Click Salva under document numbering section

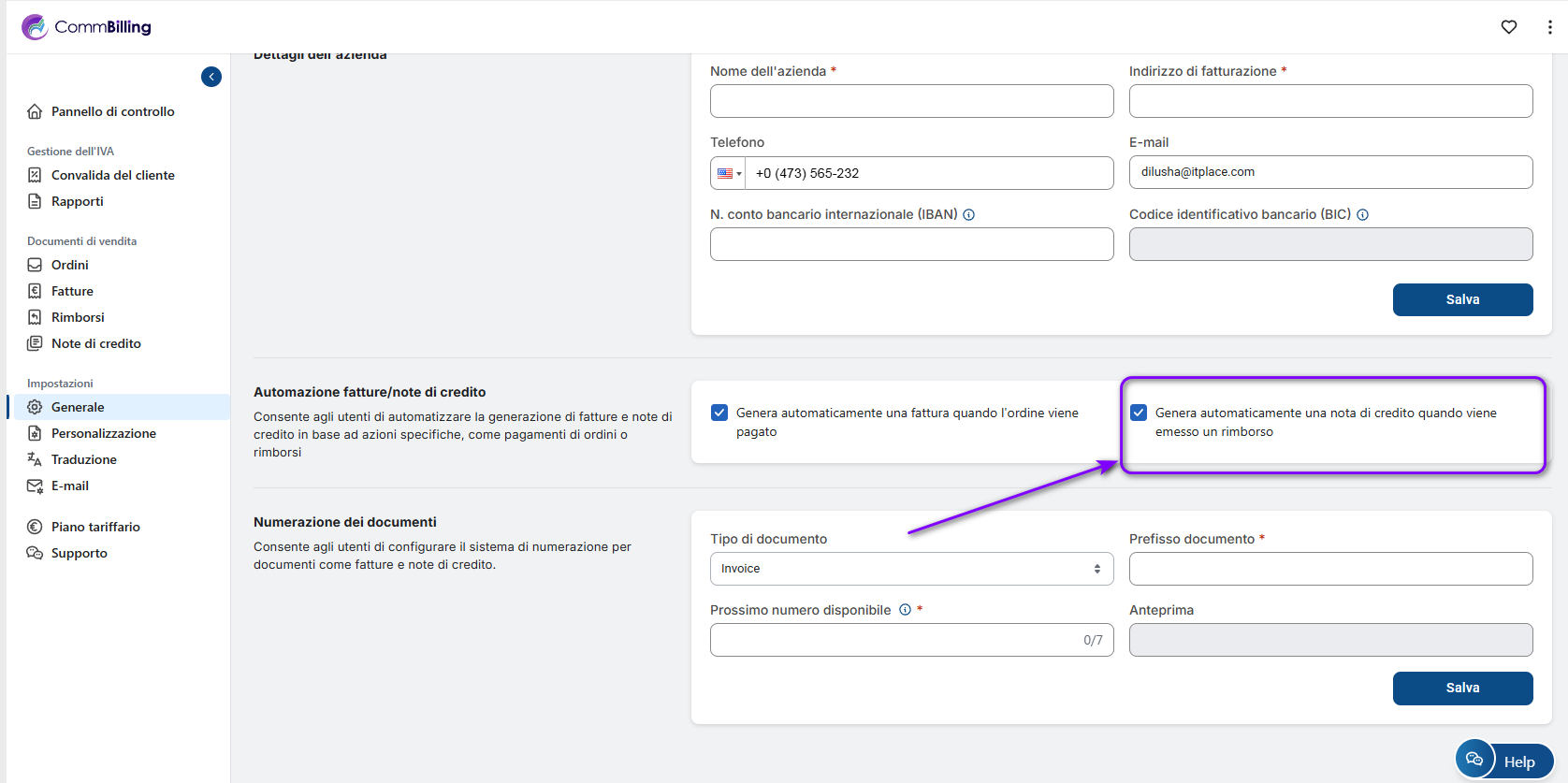[1461, 688]
